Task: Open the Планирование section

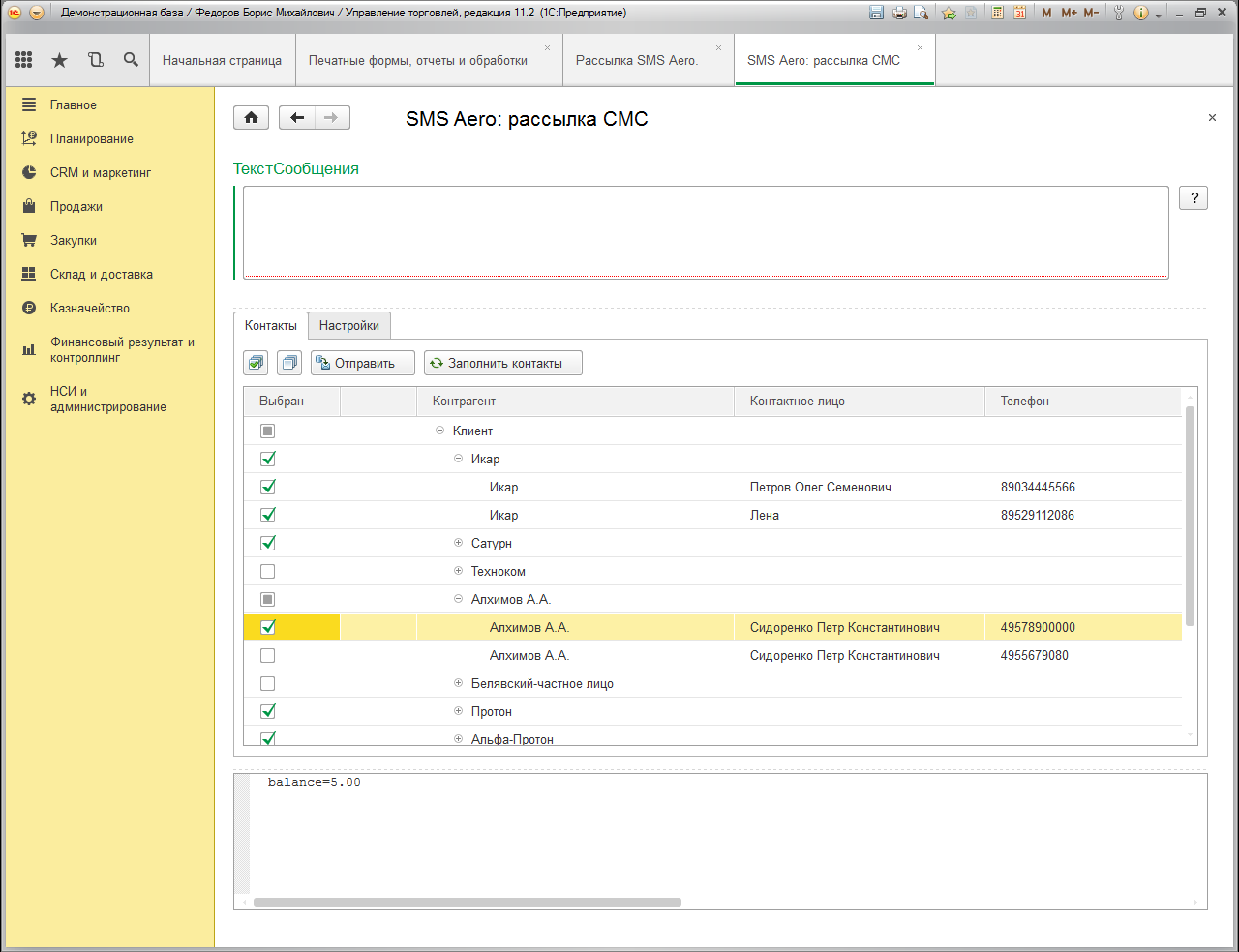Action: 92,138
